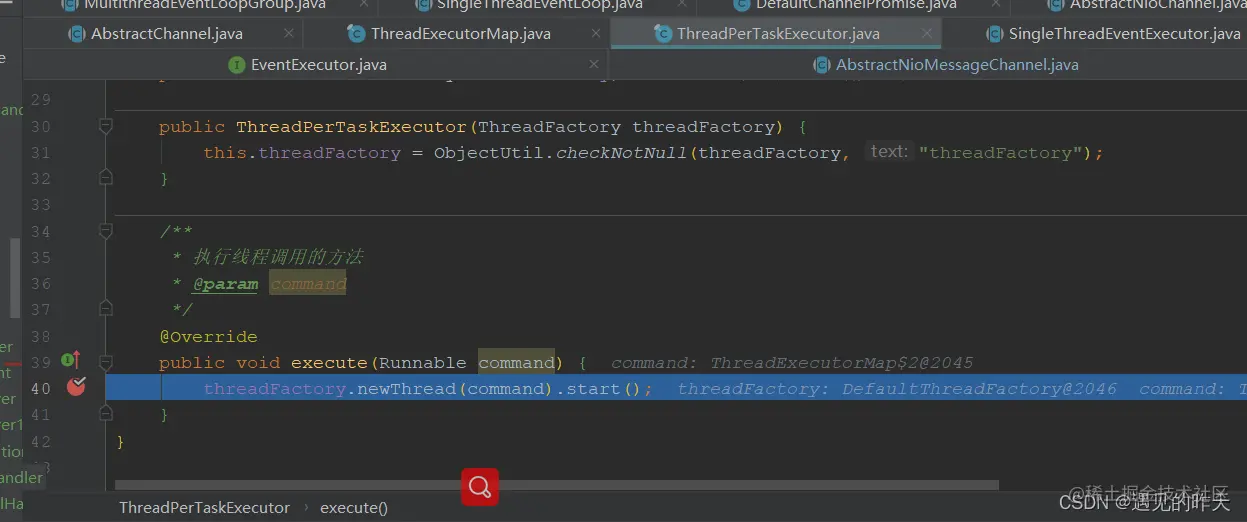The image size is (1247, 522).
Task: Switch to the SingleThreadEventExecutor.java tab
Action: [1112, 34]
